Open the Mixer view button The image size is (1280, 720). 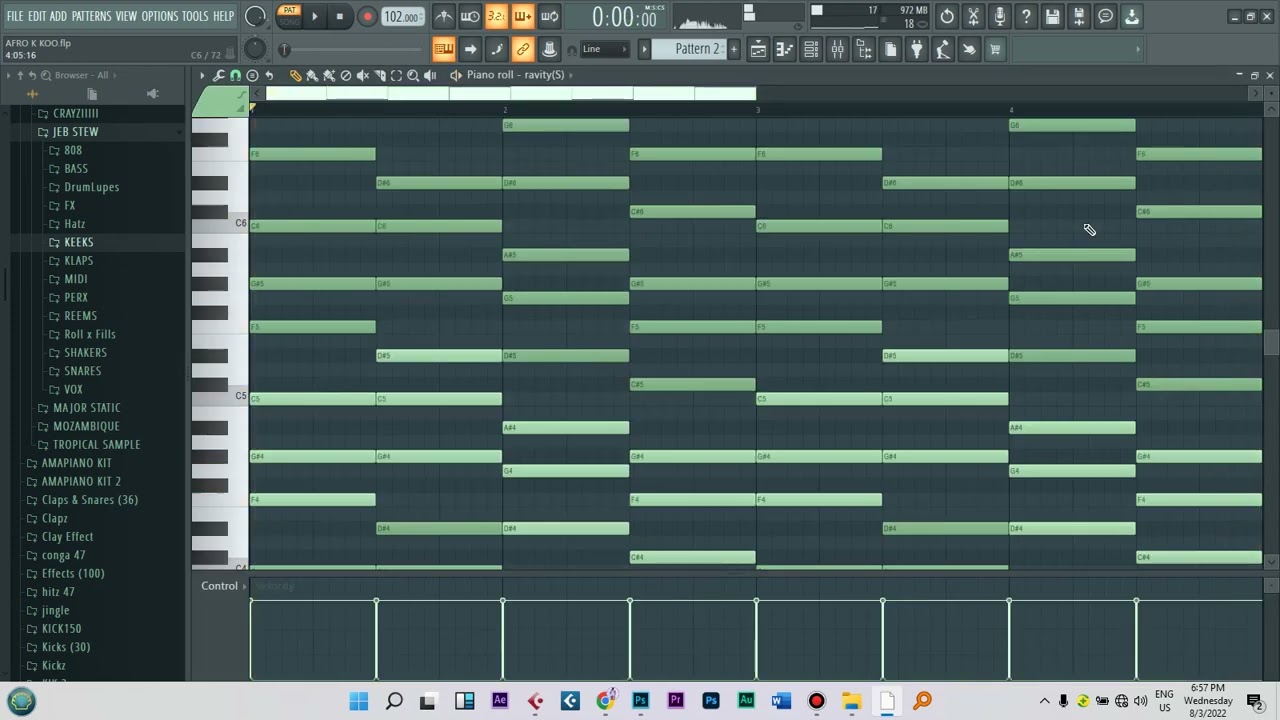[837, 49]
